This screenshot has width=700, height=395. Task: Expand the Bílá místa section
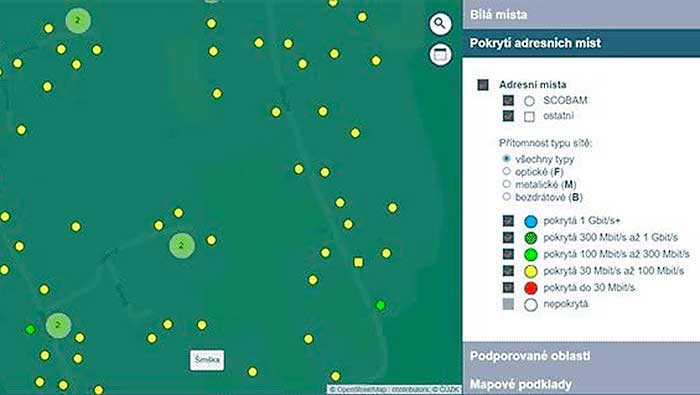[581, 14]
